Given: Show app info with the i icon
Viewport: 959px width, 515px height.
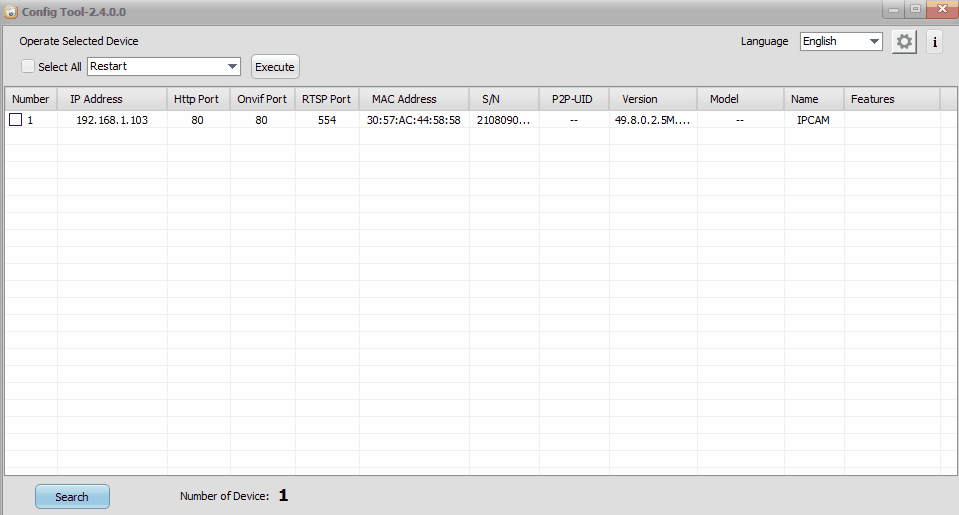Looking at the screenshot, I should point(935,42).
